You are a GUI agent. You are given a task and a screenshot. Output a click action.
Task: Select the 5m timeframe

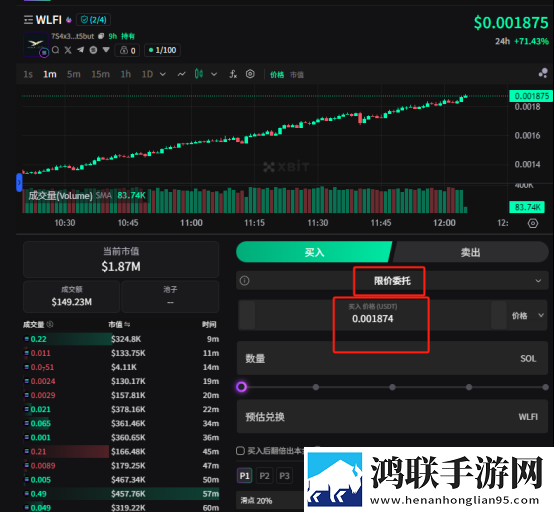(73, 74)
